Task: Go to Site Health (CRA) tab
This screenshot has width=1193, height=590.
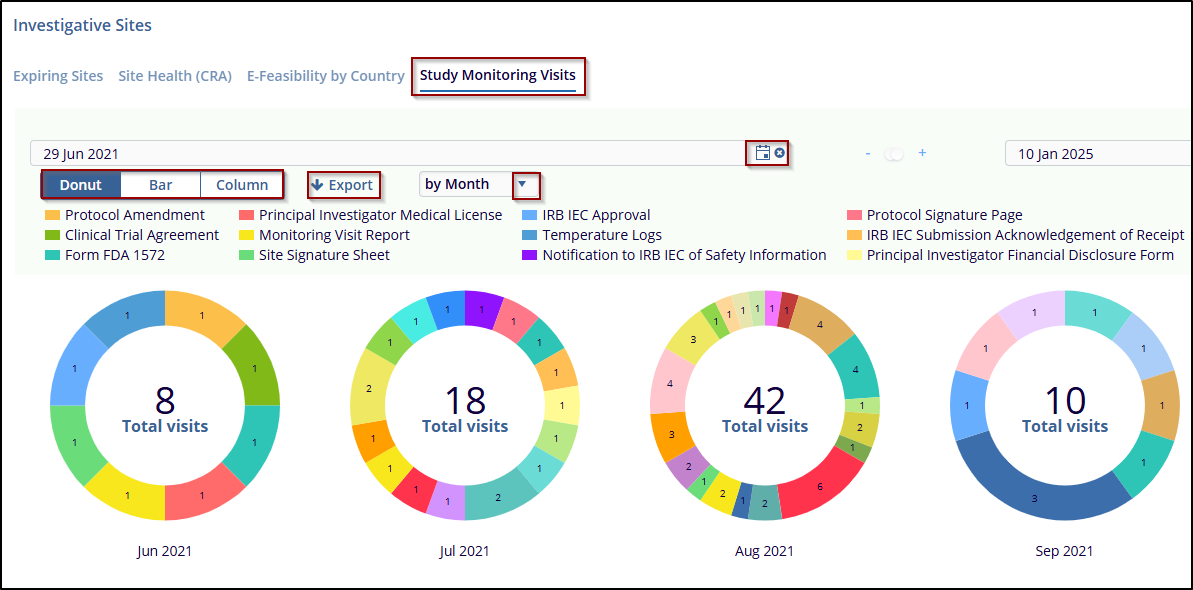Action: (175, 76)
